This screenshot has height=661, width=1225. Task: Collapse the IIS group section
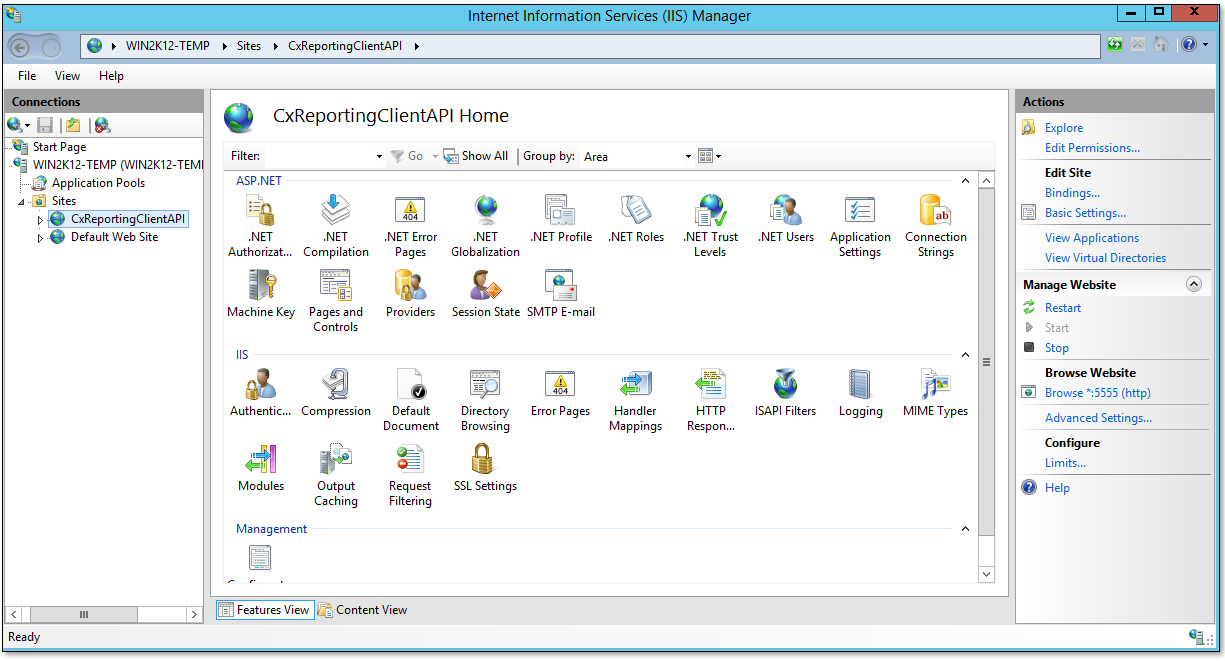point(965,355)
